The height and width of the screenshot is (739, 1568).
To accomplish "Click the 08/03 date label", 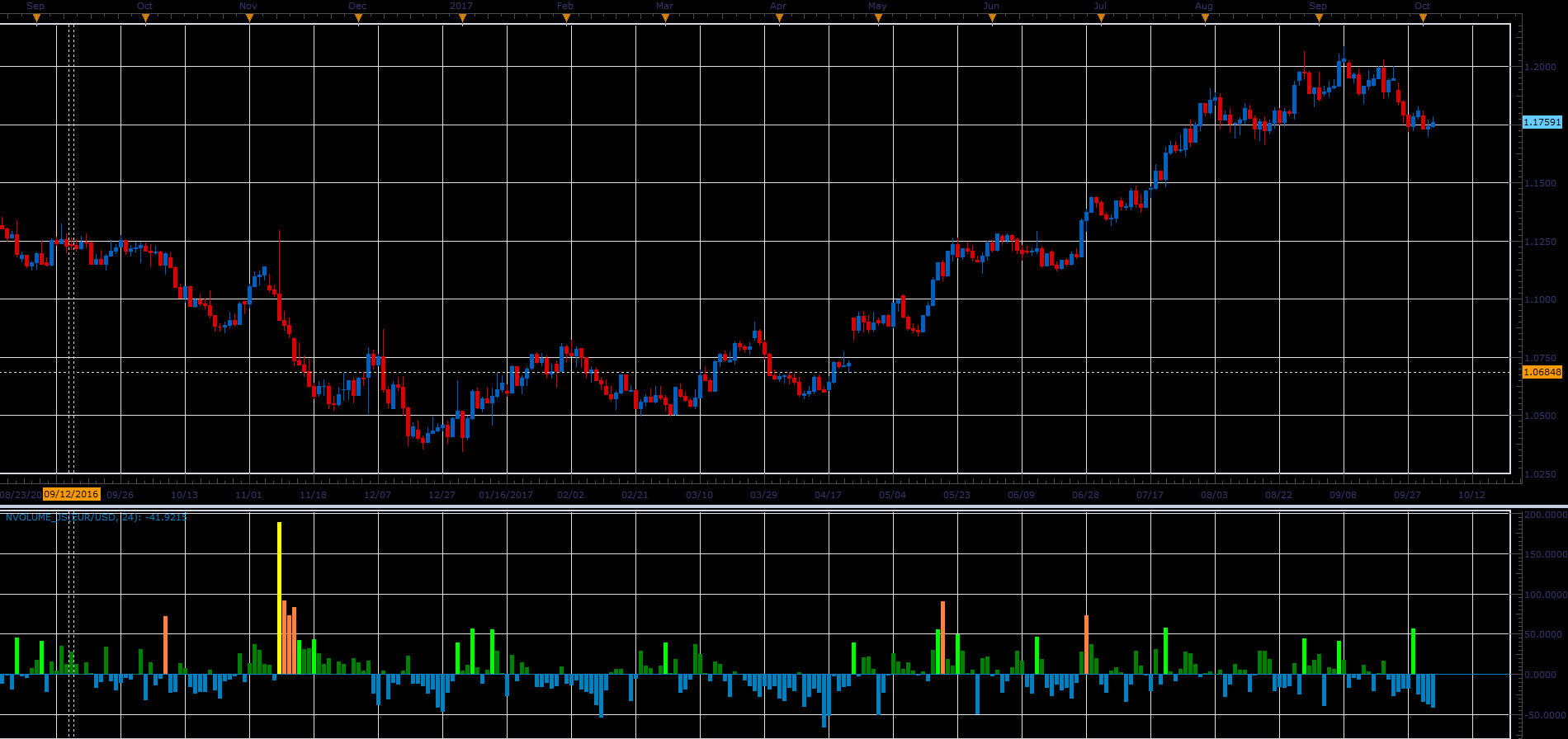I will click(1214, 495).
